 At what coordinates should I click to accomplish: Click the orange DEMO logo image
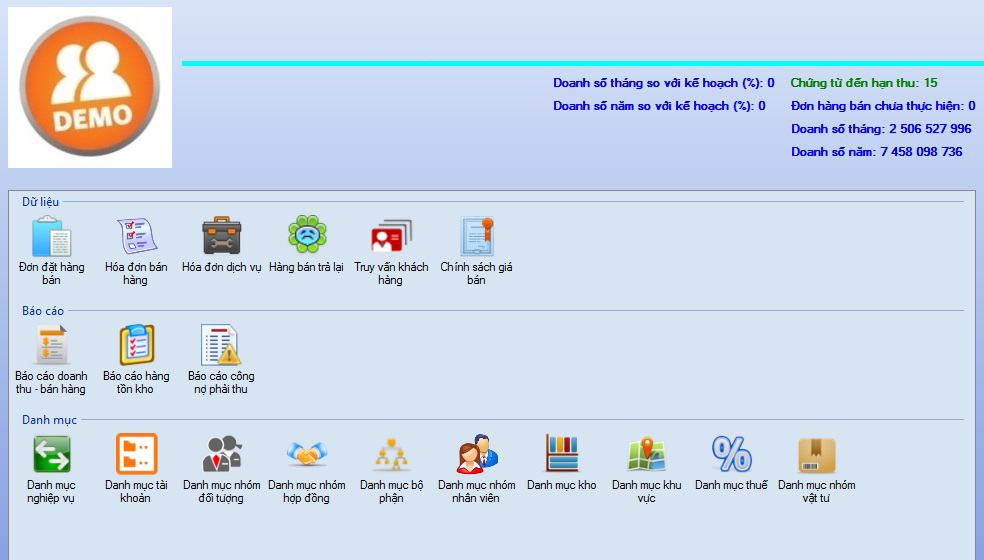point(90,88)
